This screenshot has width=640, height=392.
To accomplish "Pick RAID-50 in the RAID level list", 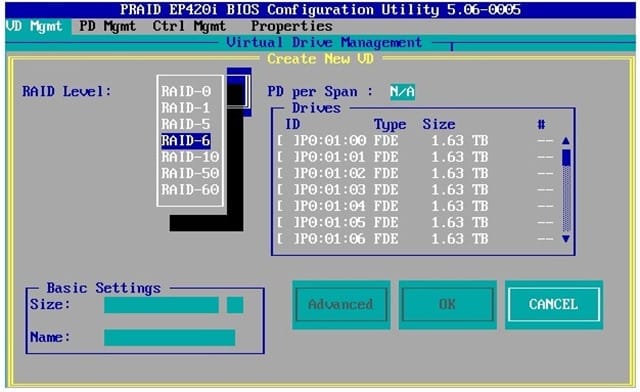I will (x=190, y=173).
